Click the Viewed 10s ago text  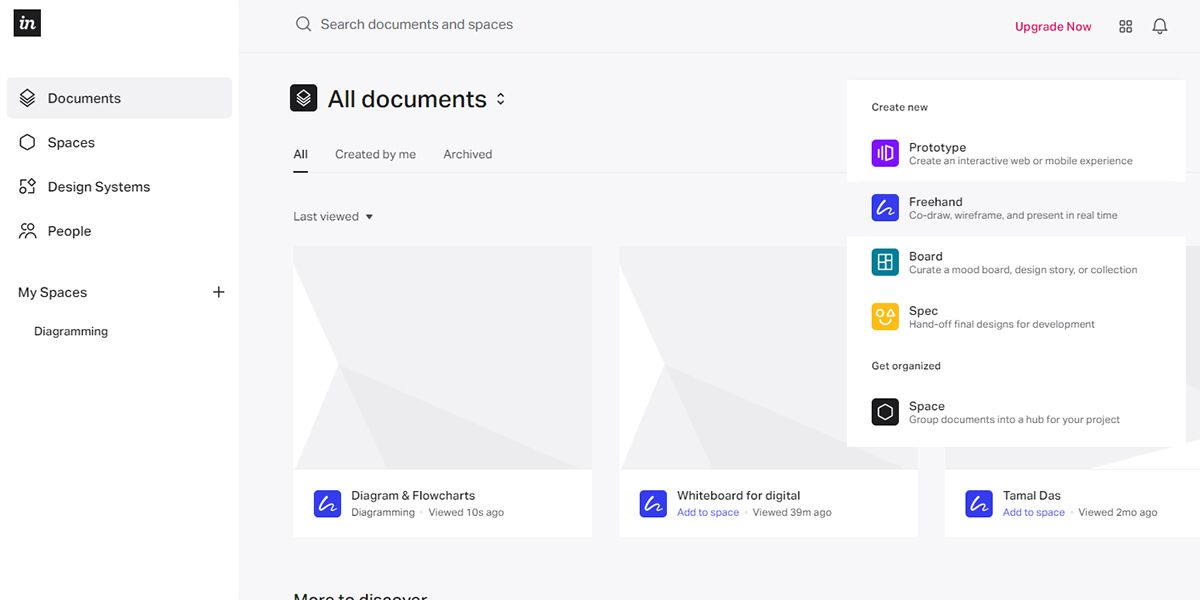click(466, 512)
